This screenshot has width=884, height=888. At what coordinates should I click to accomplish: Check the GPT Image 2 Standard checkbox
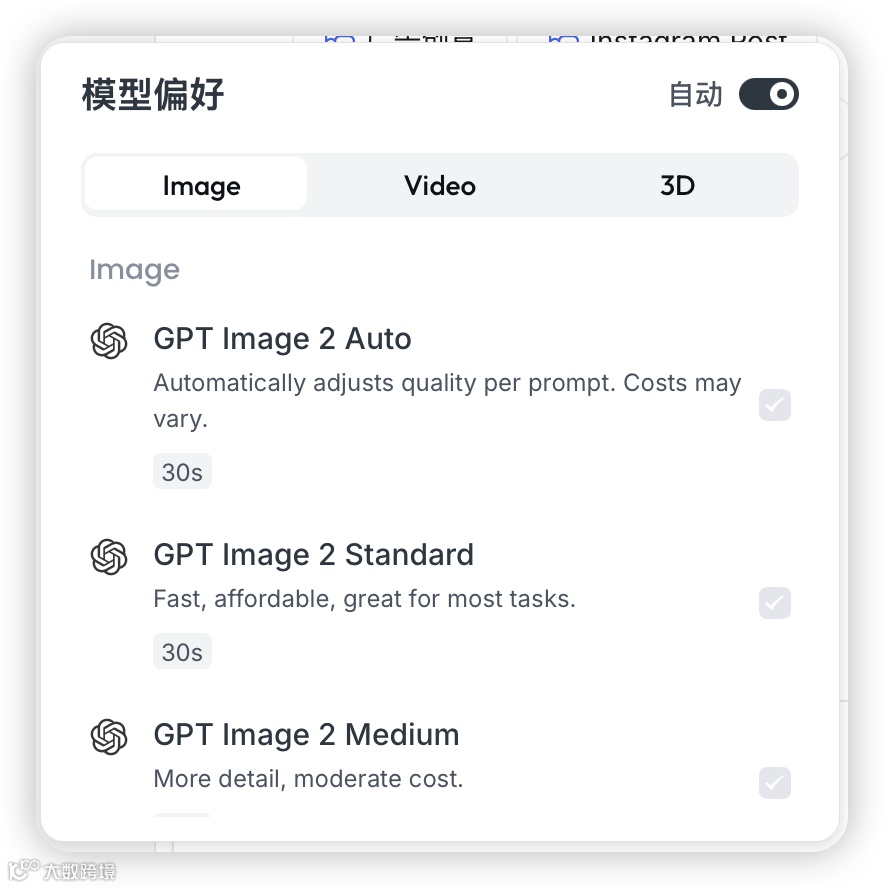tap(774, 603)
